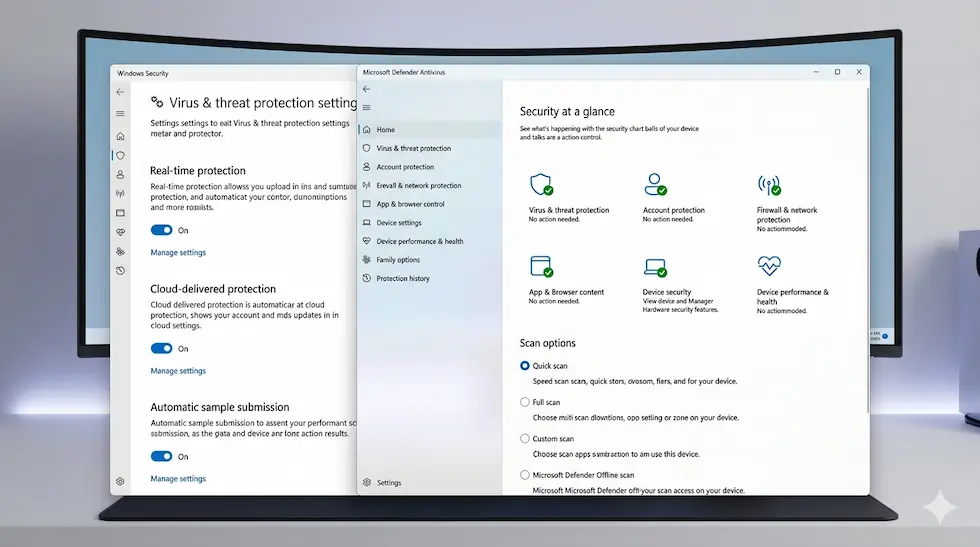Select the Full scan radio button
This screenshot has width=980, height=547.
click(525, 402)
